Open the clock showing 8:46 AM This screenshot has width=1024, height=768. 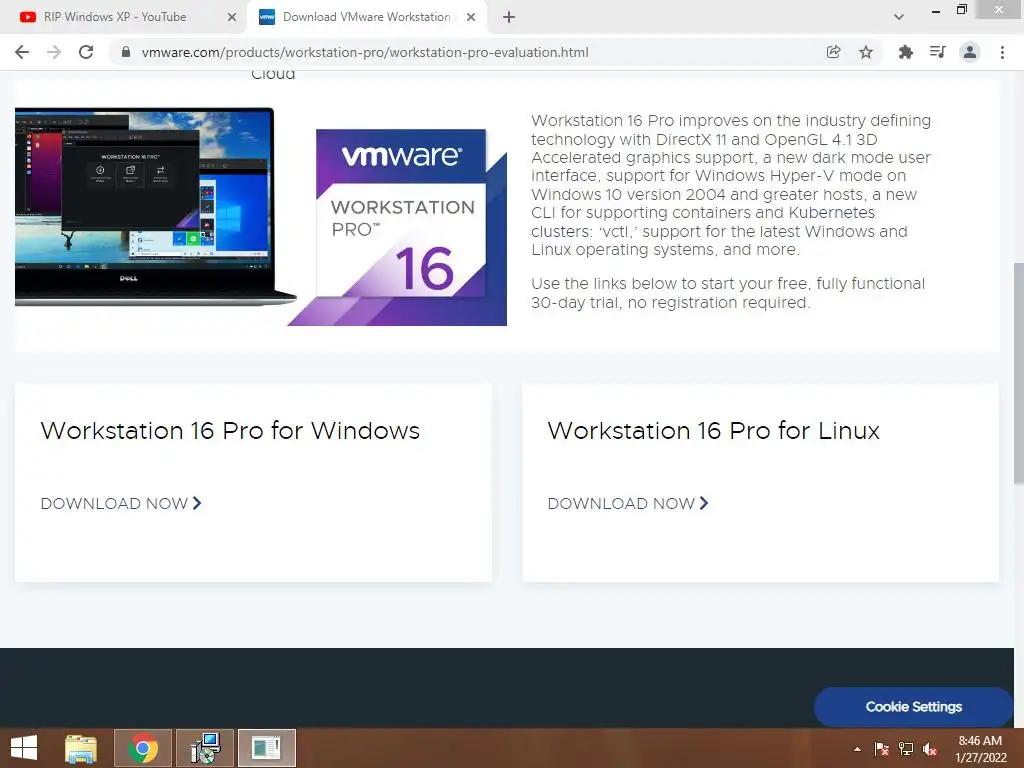coord(980,749)
